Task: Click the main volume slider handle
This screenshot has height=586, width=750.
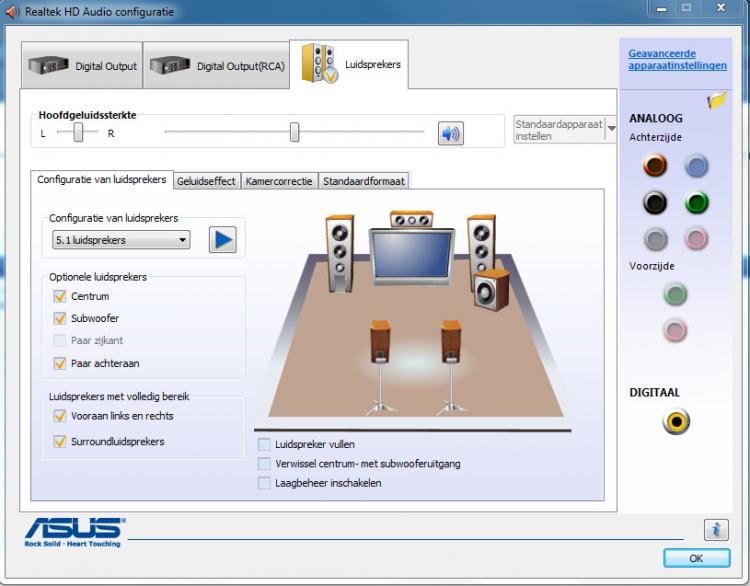Action: coord(295,132)
